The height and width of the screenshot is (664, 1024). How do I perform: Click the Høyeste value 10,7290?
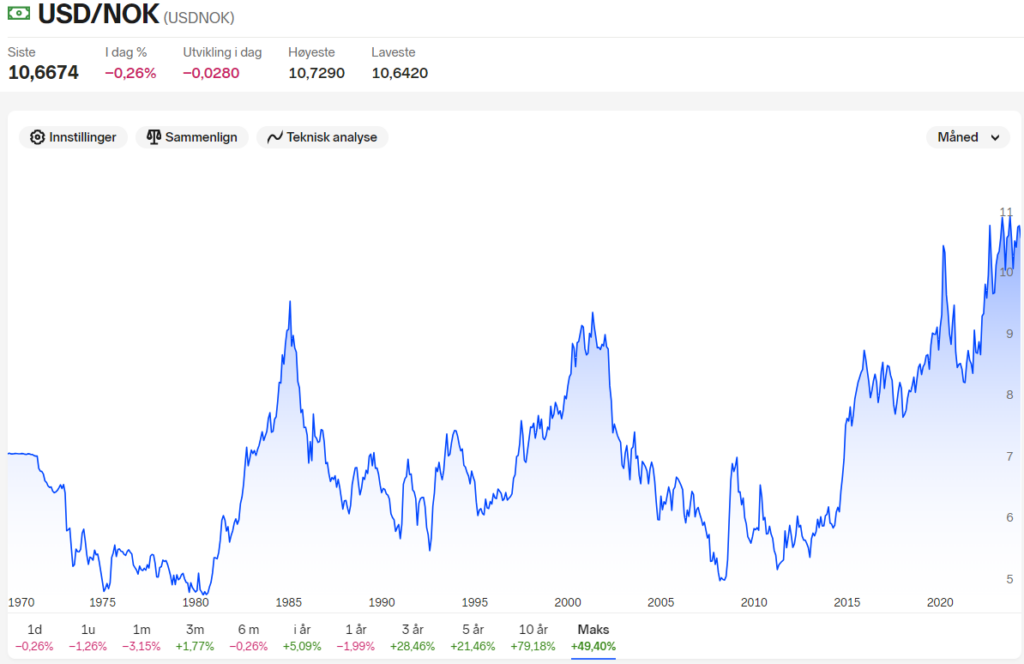click(x=317, y=73)
